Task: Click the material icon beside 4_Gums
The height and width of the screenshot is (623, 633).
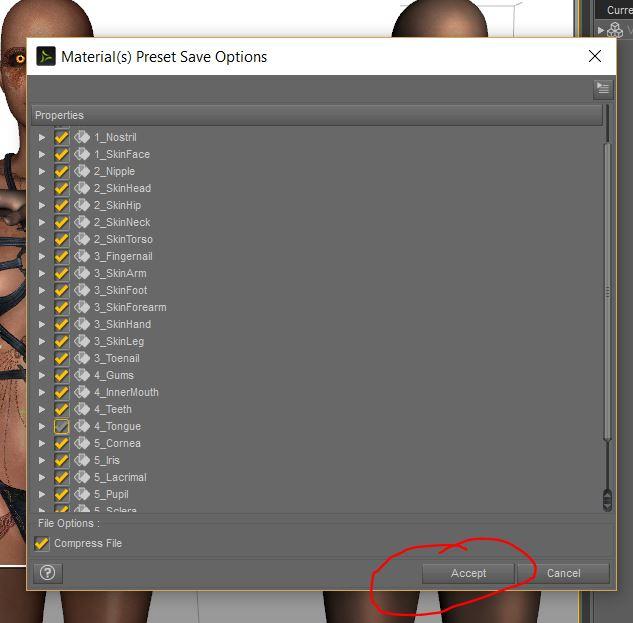Action: click(x=82, y=375)
